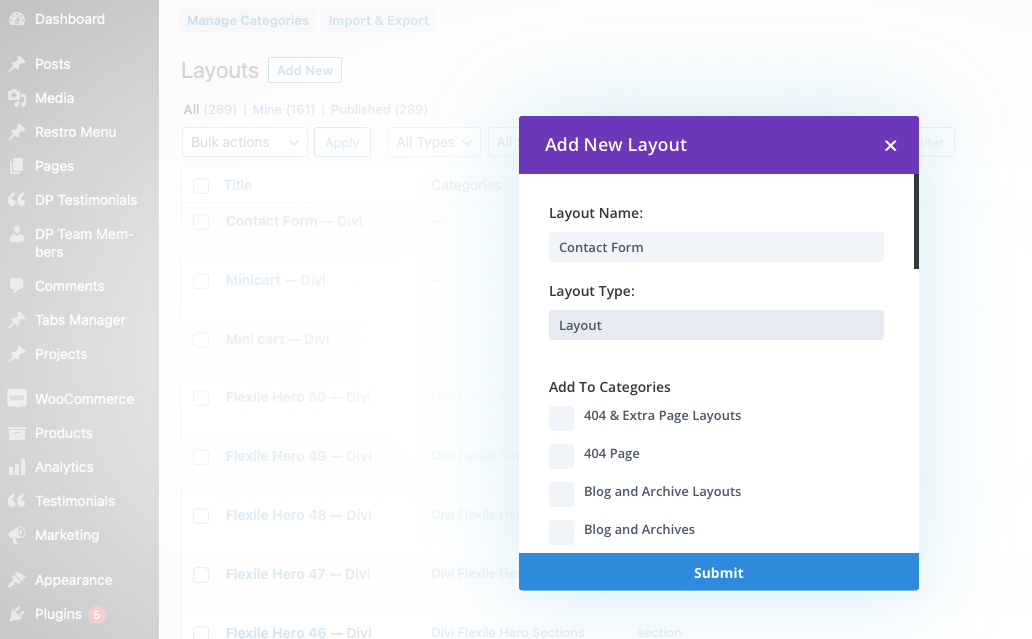Click inside the Layout Name field
Screen dimensions: 1032x639
coord(716,247)
